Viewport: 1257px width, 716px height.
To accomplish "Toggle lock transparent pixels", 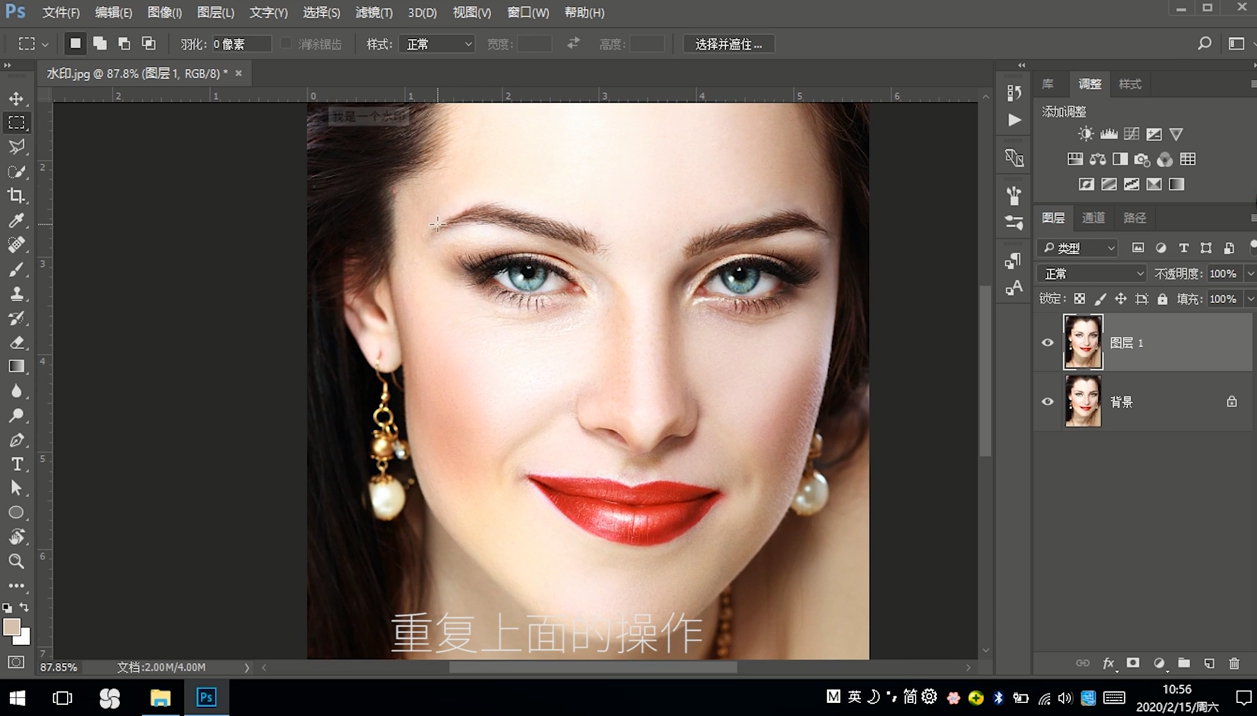I will point(1079,299).
